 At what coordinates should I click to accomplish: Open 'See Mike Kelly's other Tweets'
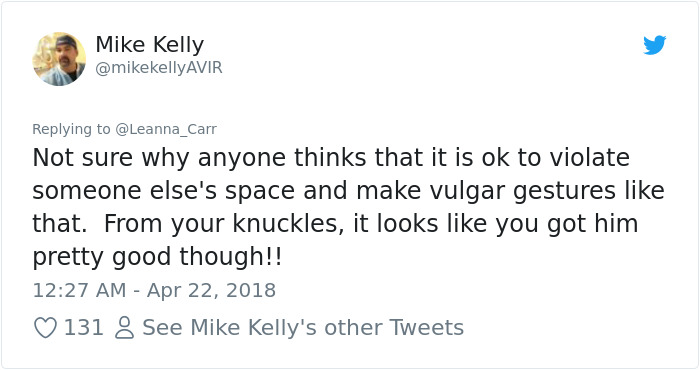click(303, 327)
